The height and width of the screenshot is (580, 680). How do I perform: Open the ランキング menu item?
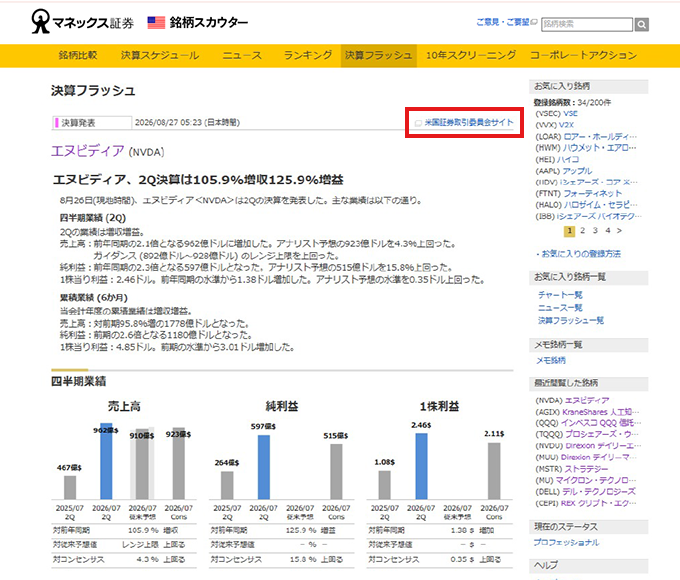point(308,56)
